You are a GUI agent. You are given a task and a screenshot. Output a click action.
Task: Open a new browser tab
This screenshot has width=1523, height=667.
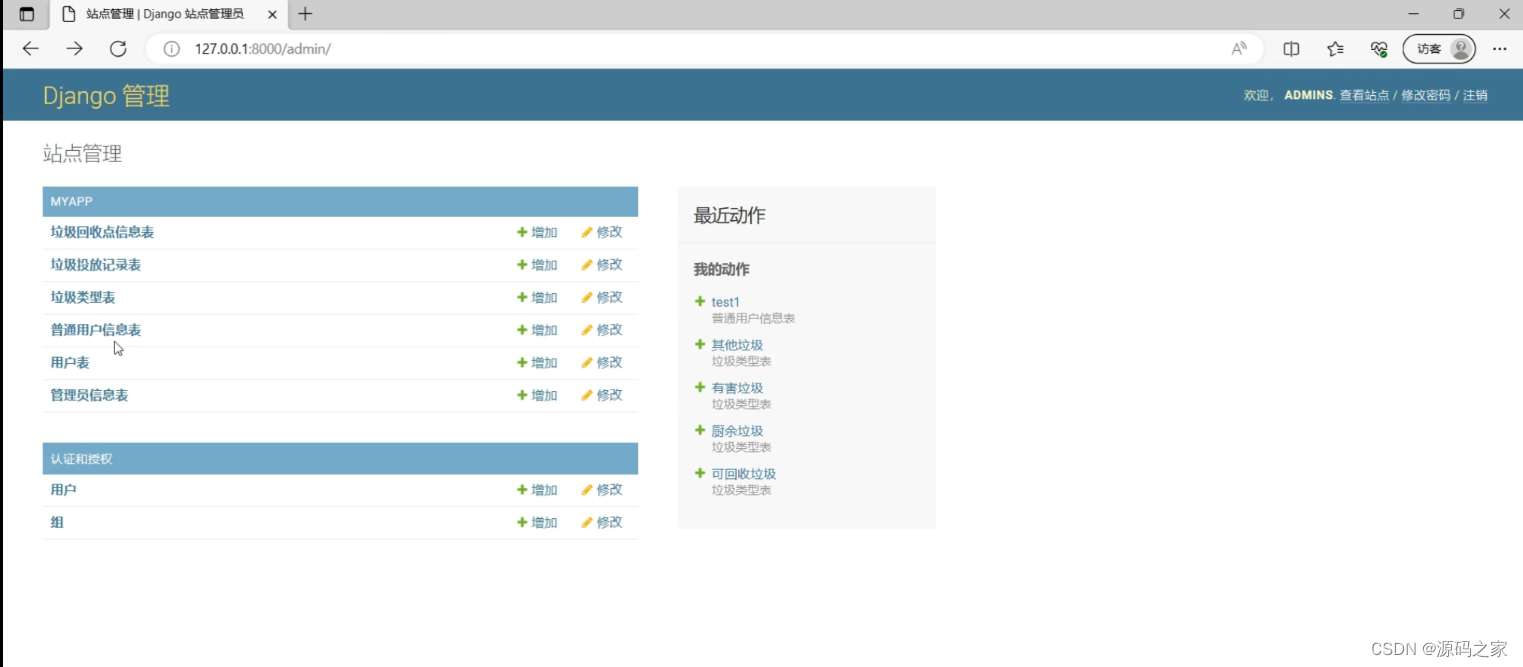[x=305, y=14]
